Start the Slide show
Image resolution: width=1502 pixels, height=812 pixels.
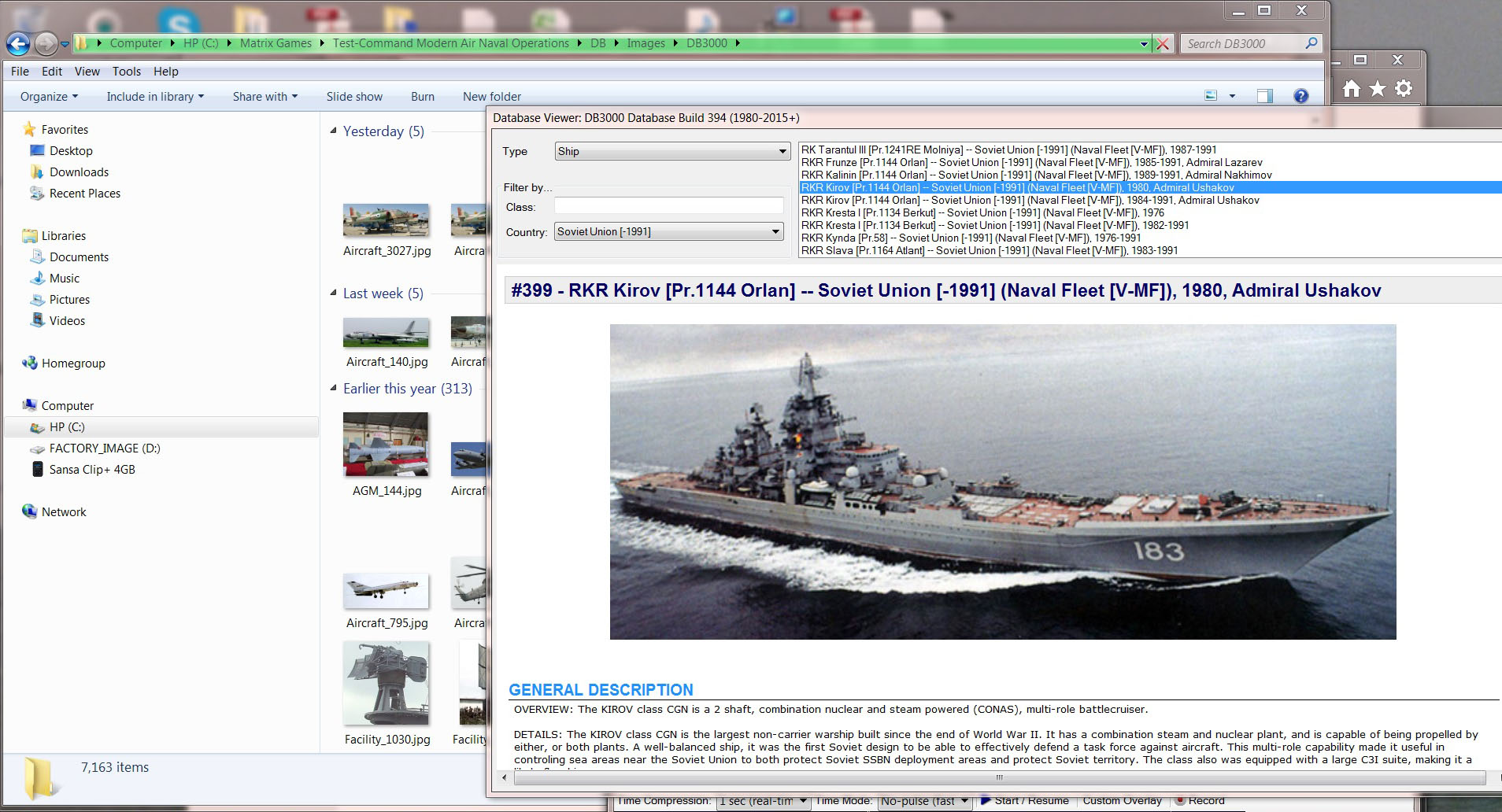(354, 96)
